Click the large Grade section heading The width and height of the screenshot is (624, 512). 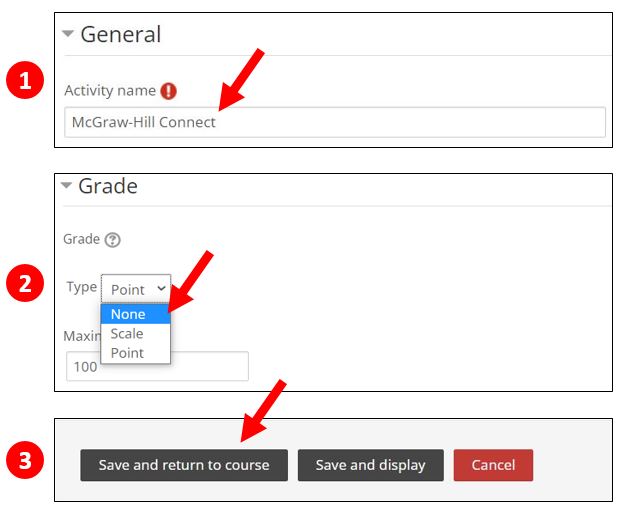(108, 186)
